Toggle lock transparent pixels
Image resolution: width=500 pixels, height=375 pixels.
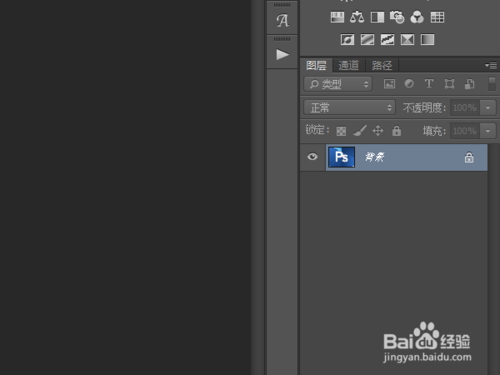(341, 131)
